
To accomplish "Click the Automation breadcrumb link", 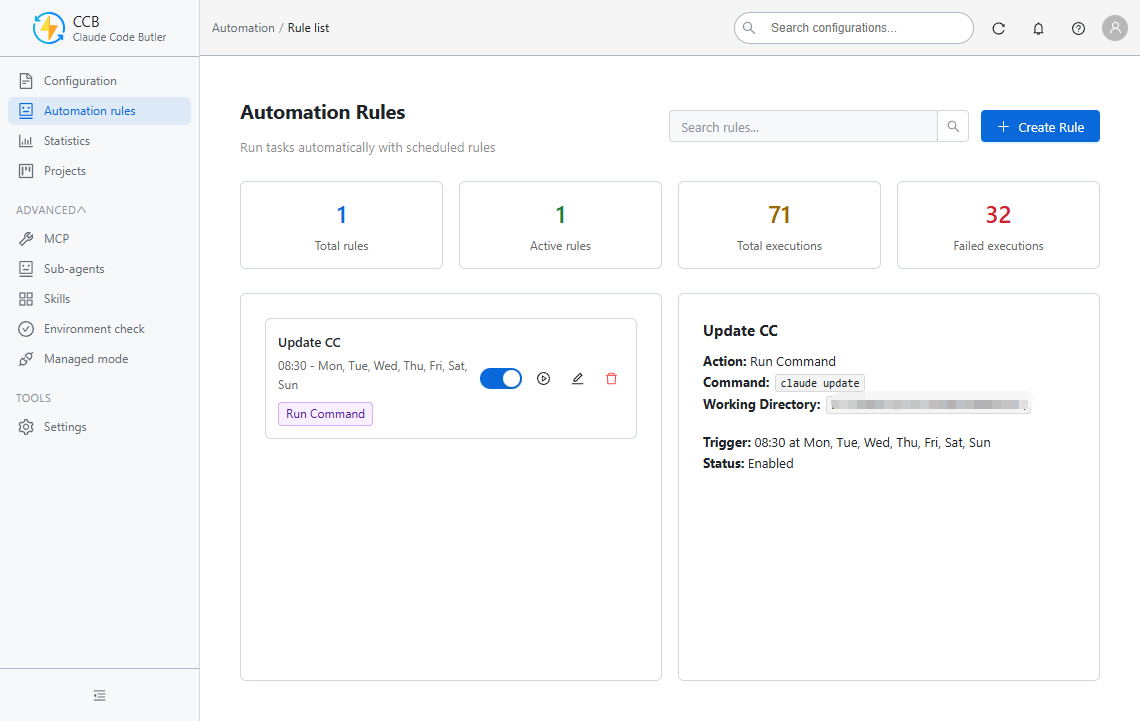I will coord(243,28).
